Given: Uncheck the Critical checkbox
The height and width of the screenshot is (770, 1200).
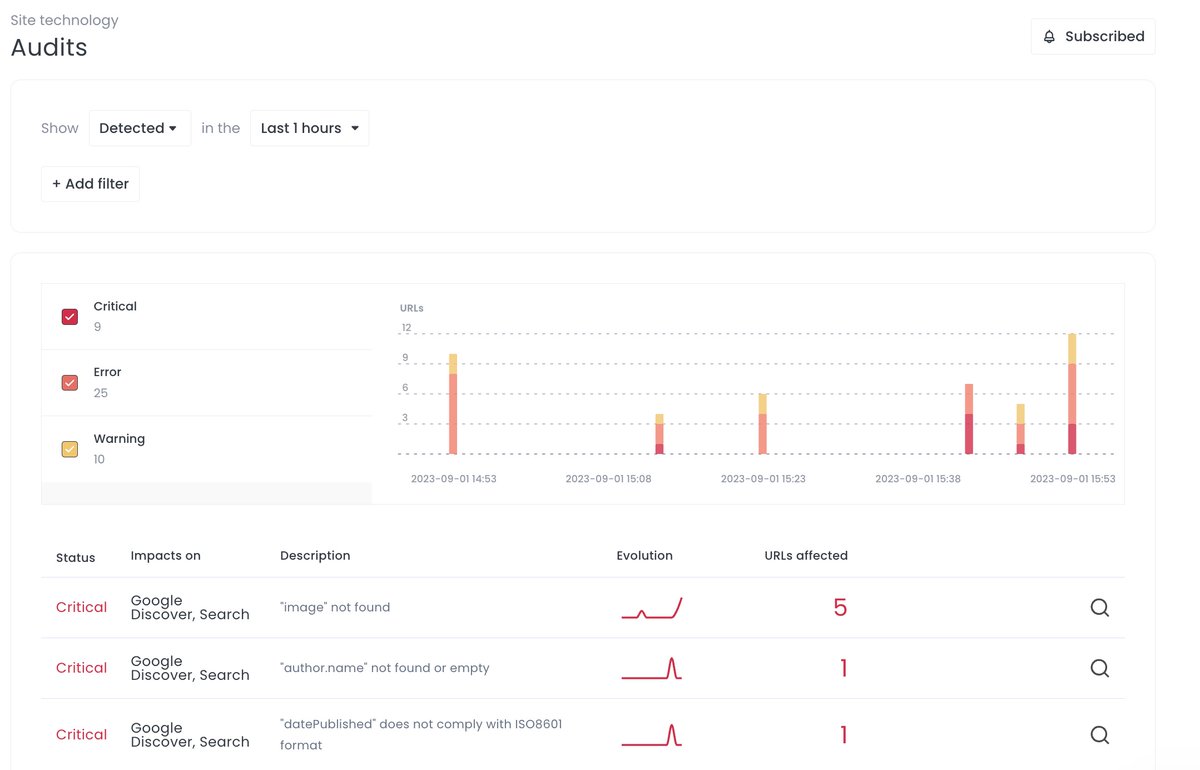Looking at the screenshot, I should point(70,317).
